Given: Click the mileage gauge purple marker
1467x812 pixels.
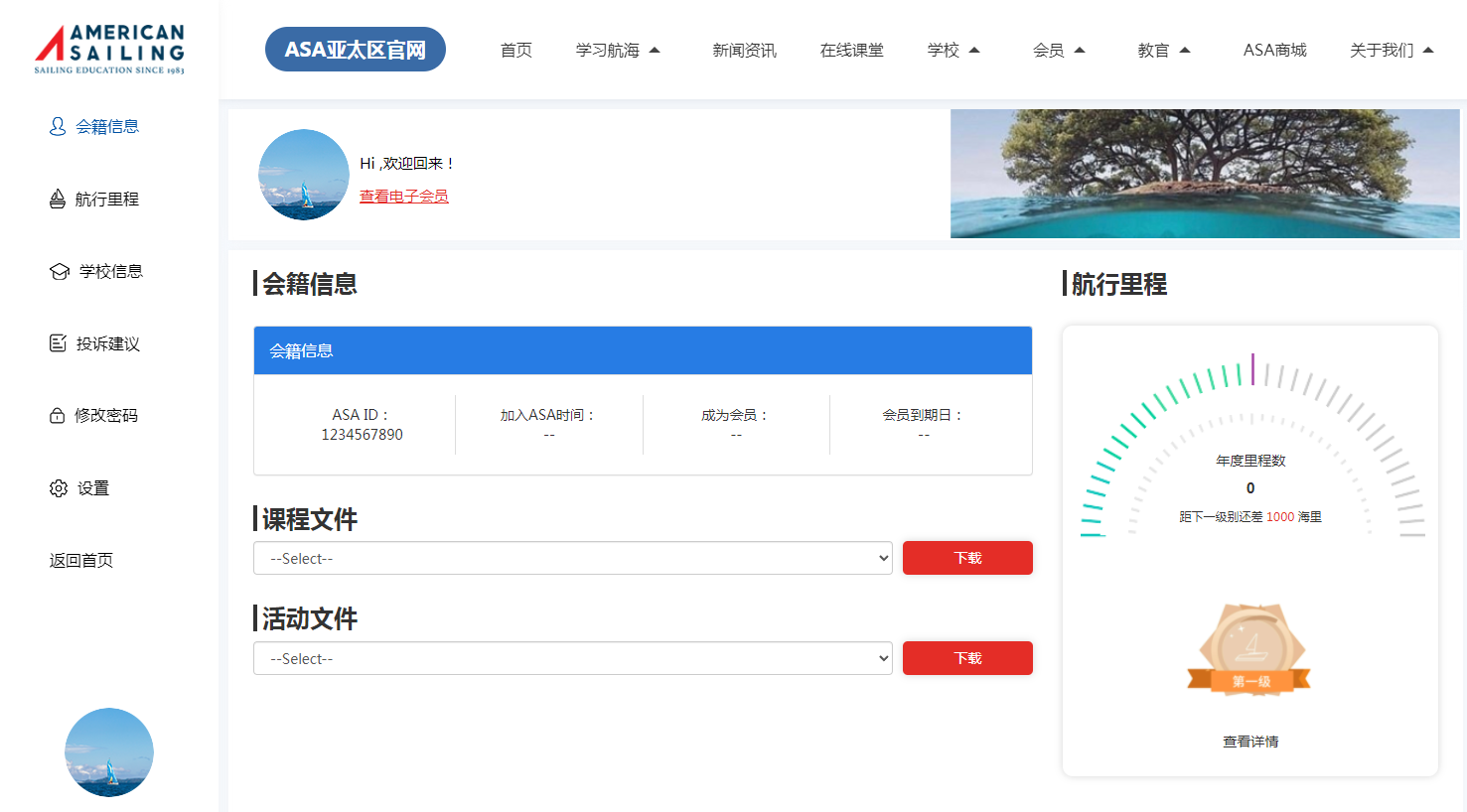Looking at the screenshot, I should pyautogui.click(x=1252, y=368).
